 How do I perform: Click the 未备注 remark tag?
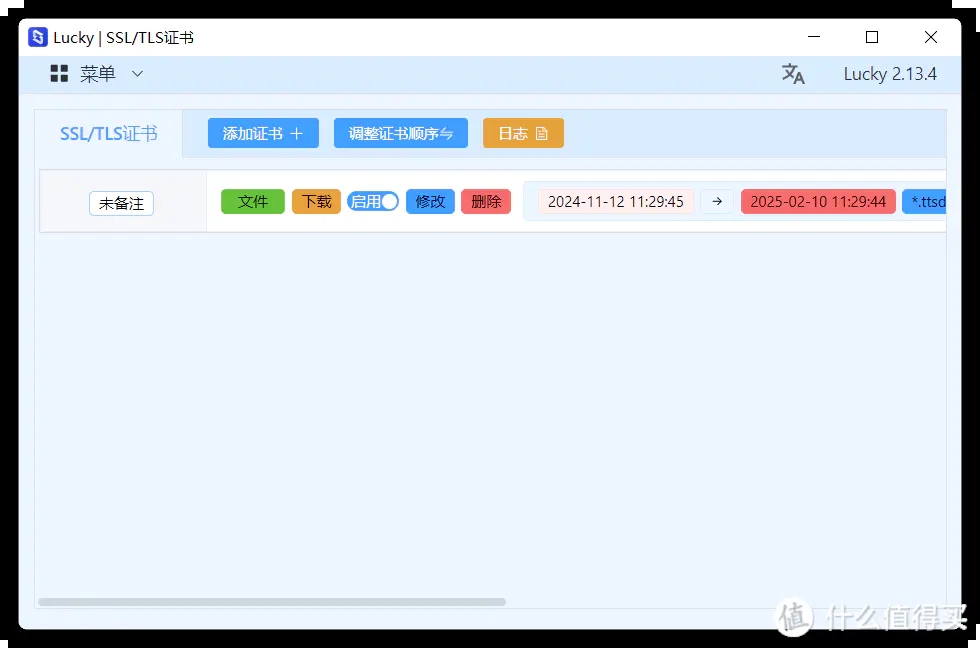(x=121, y=203)
